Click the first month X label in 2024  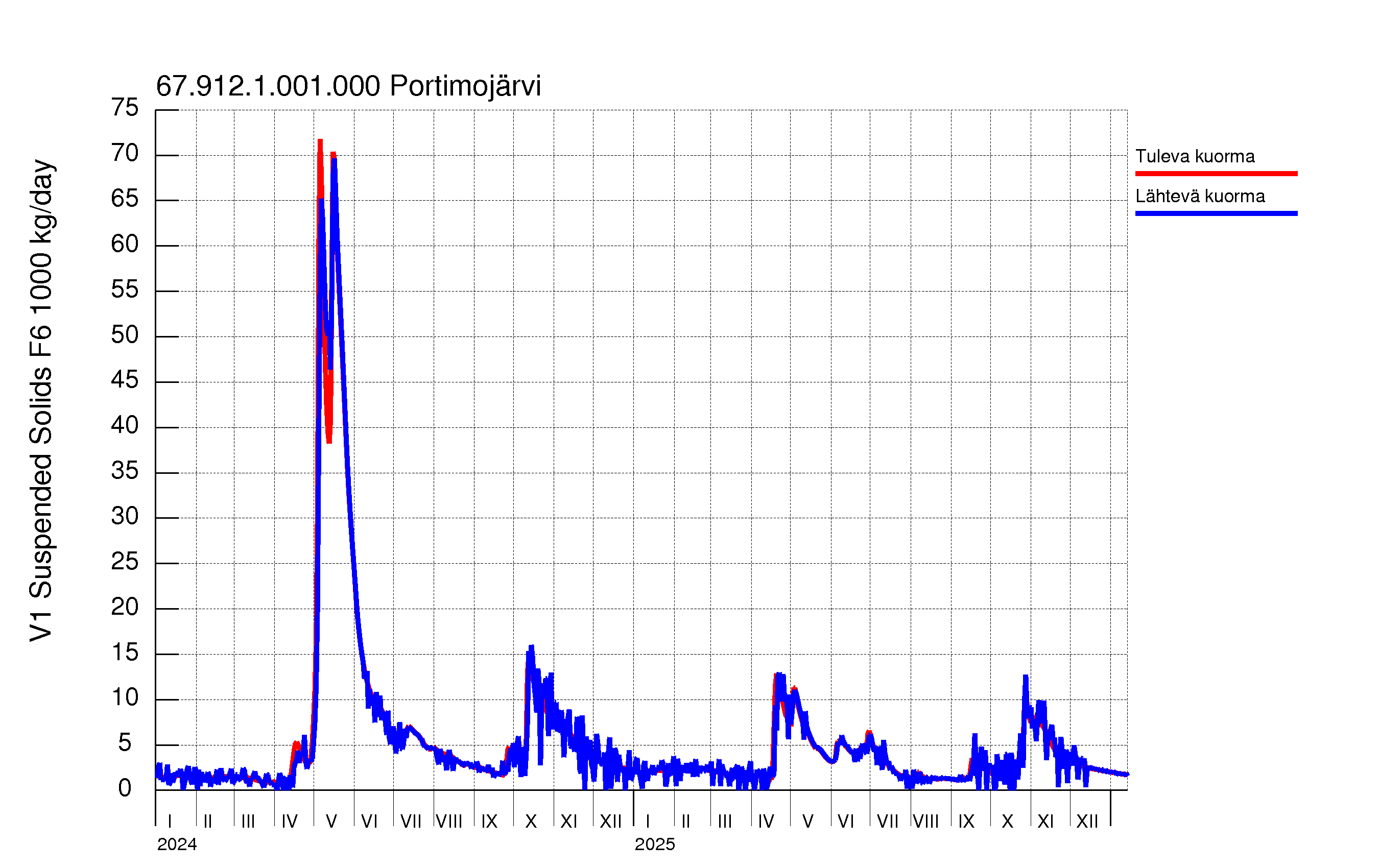click(x=531, y=822)
